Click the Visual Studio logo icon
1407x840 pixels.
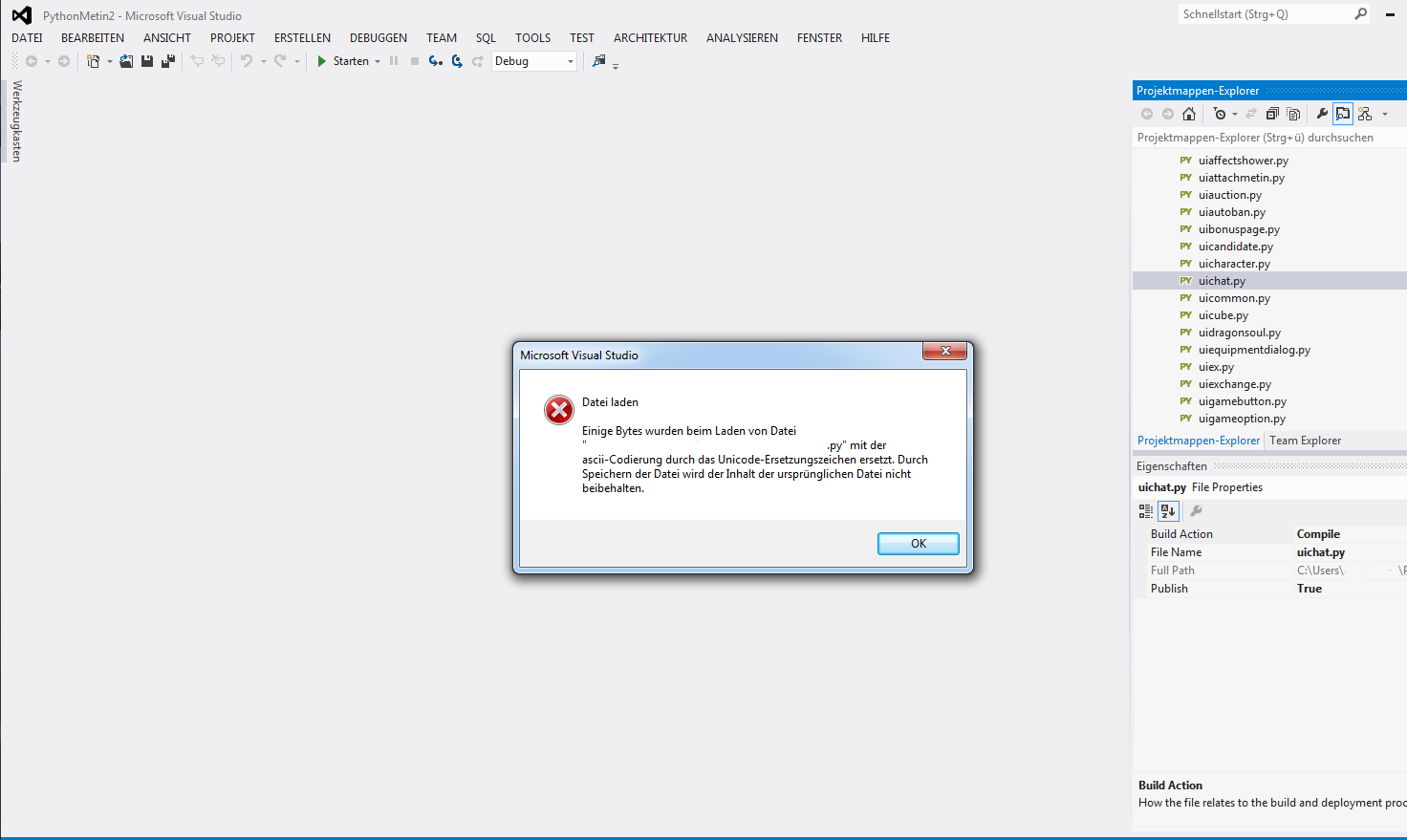tap(22, 15)
